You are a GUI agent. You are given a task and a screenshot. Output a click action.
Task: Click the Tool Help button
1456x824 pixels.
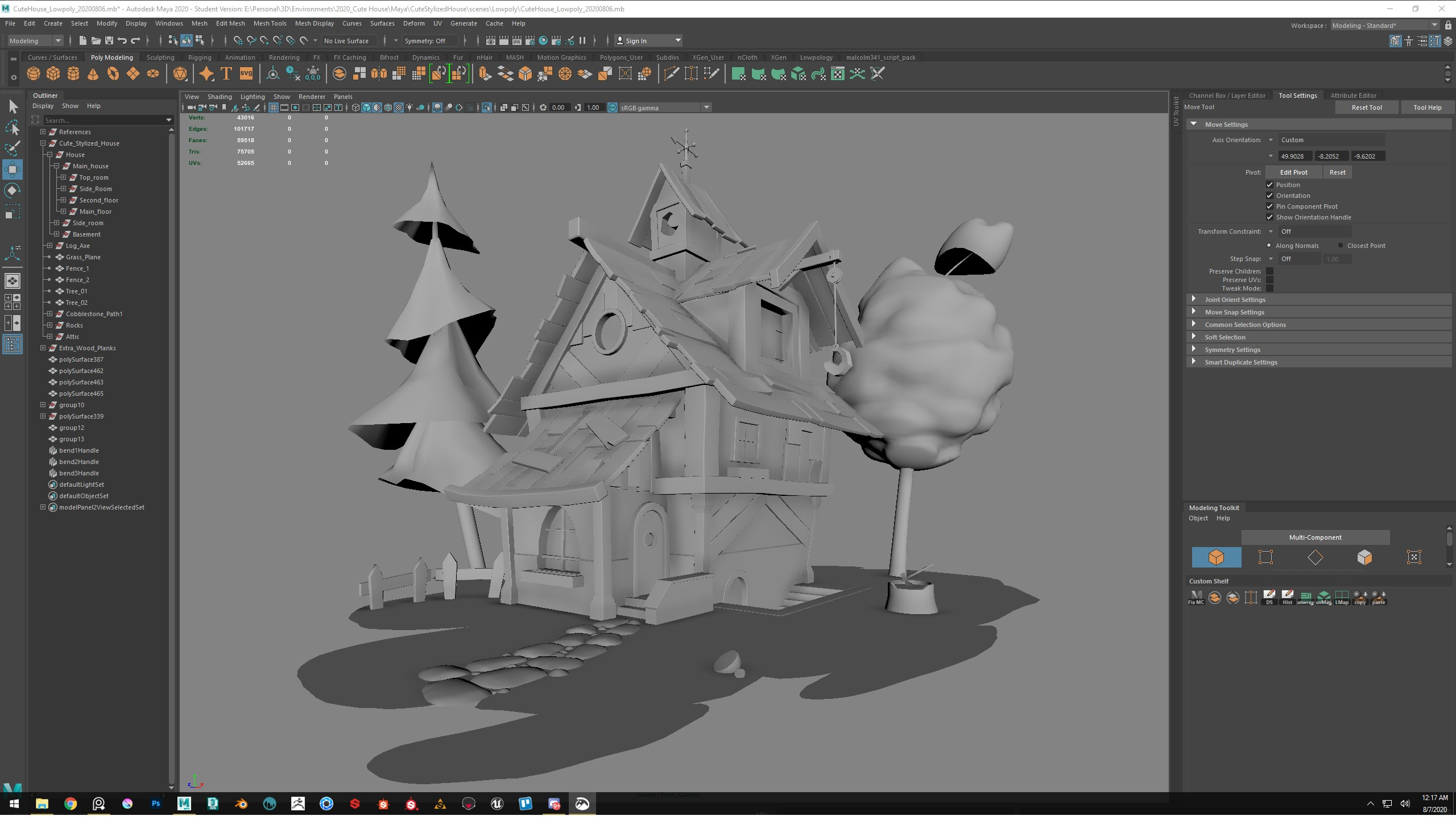tap(1427, 107)
